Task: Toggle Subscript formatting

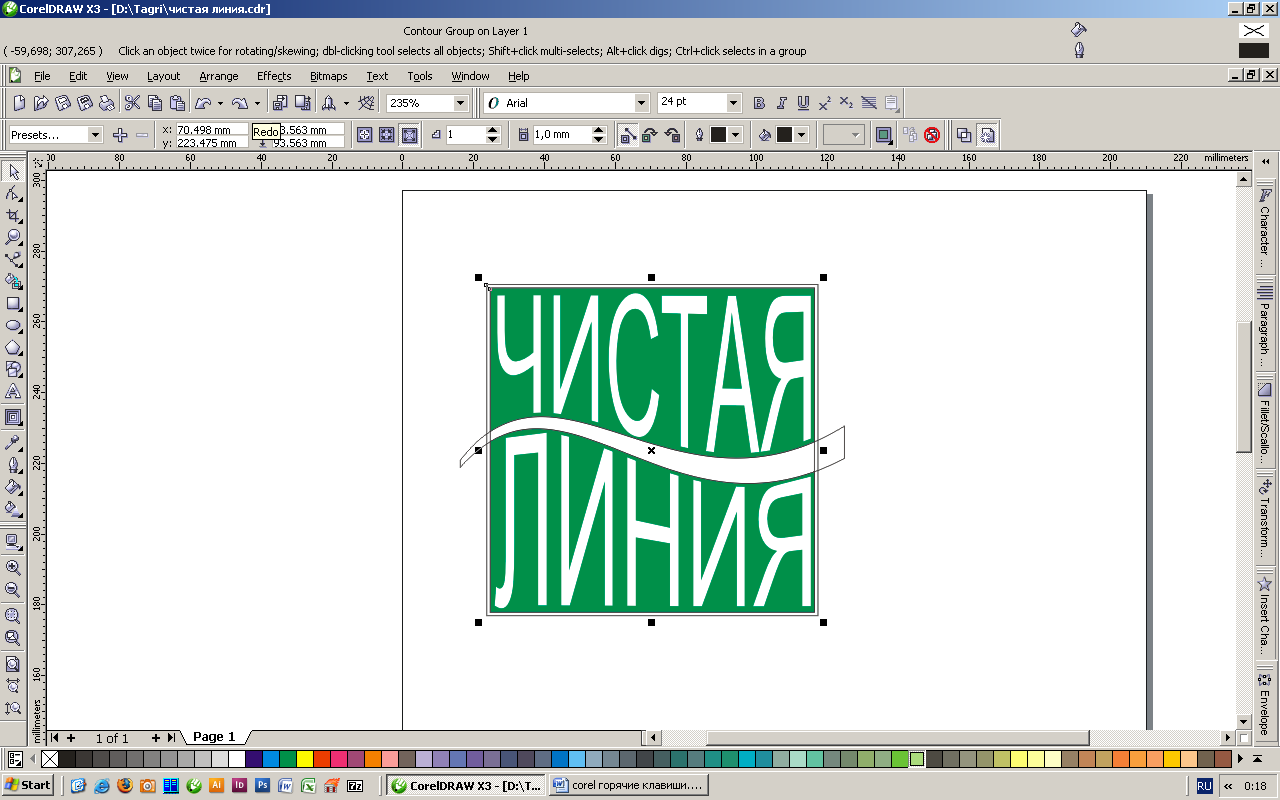Action: [846, 103]
